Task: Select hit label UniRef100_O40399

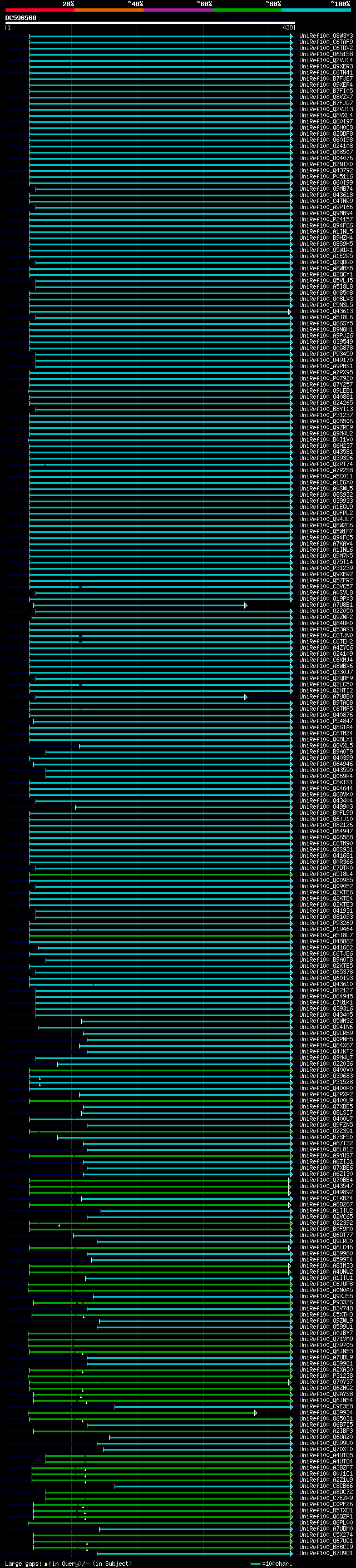Action: (x=326, y=758)
